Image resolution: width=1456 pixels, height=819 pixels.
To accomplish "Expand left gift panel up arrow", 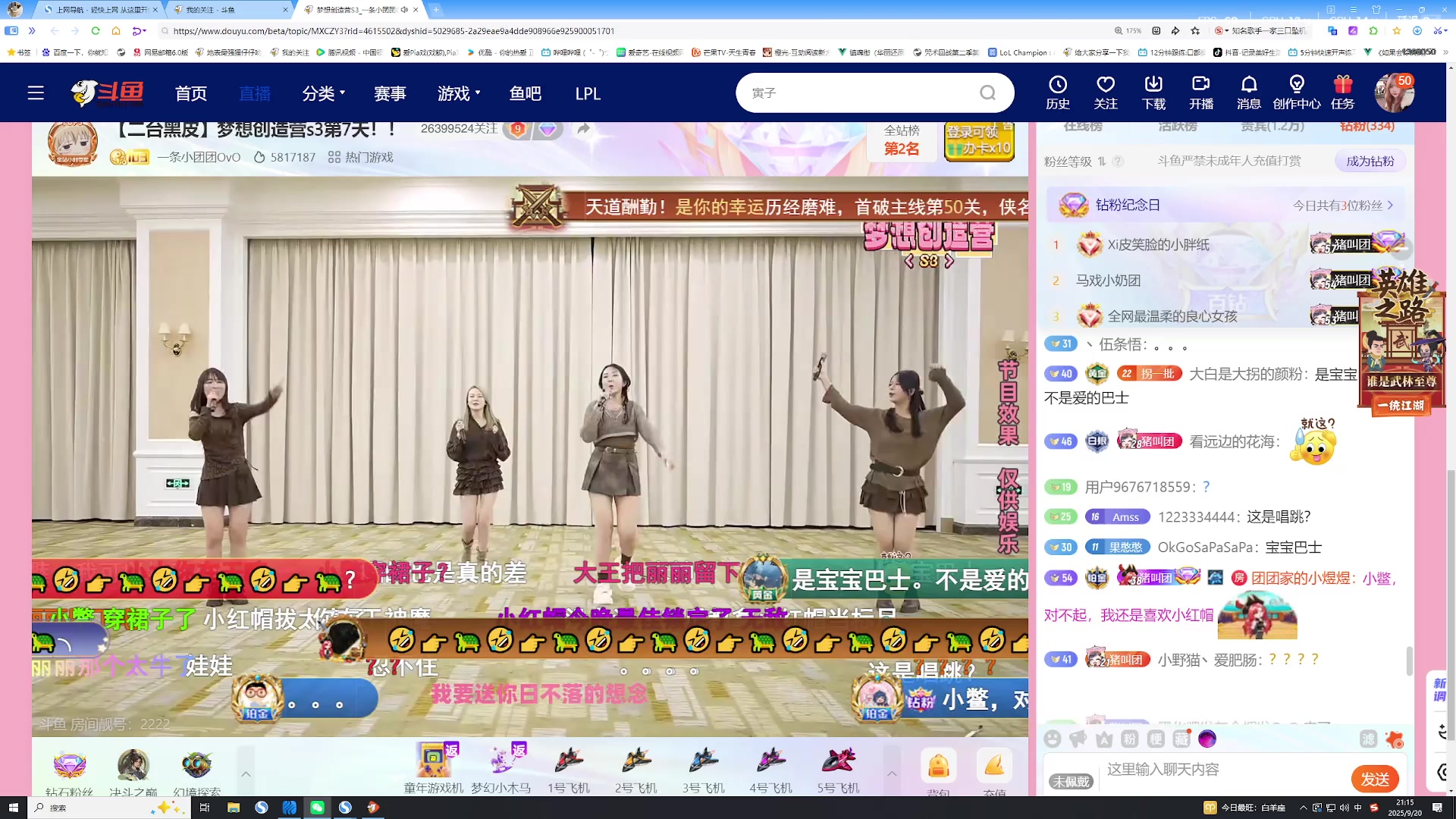I will [x=246, y=773].
